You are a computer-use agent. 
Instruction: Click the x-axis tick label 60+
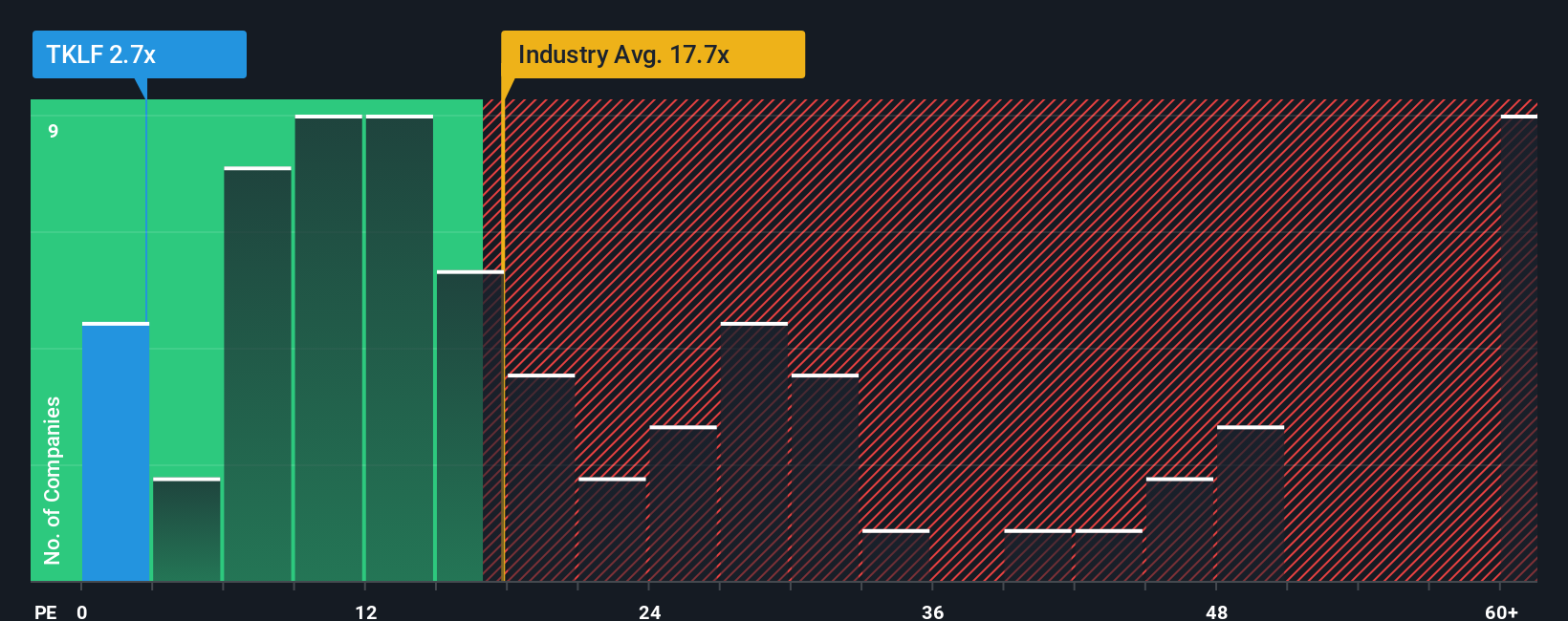(1501, 612)
